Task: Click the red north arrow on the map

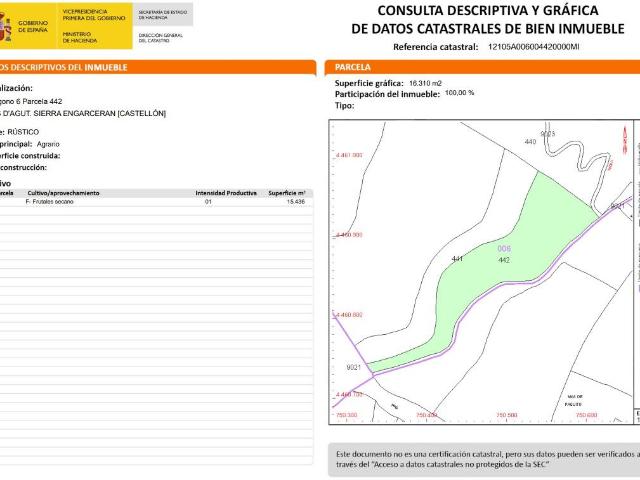Action: 624,140
